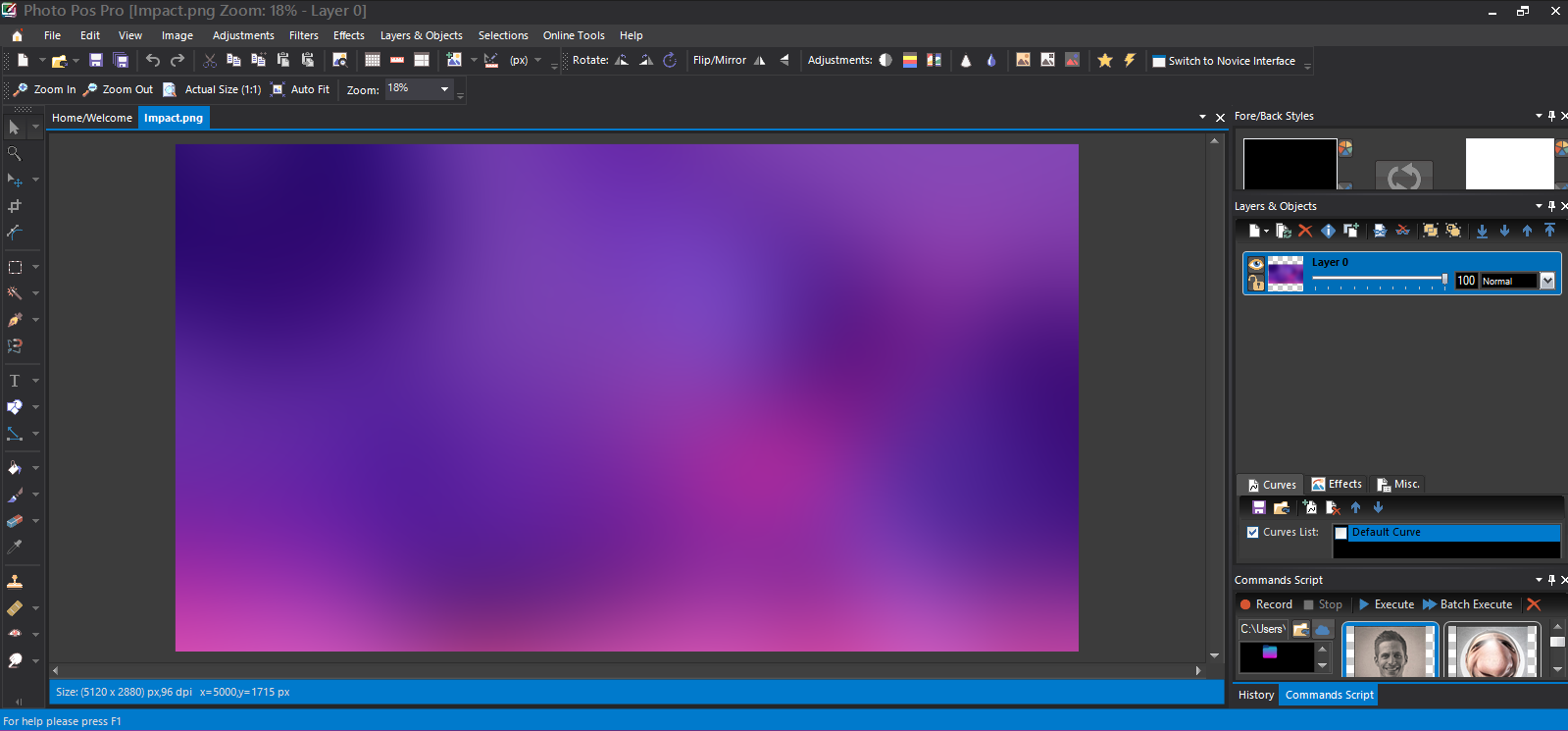The image size is (1568, 731).
Task: Select the Clone Stamp tool
Action: 15,581
